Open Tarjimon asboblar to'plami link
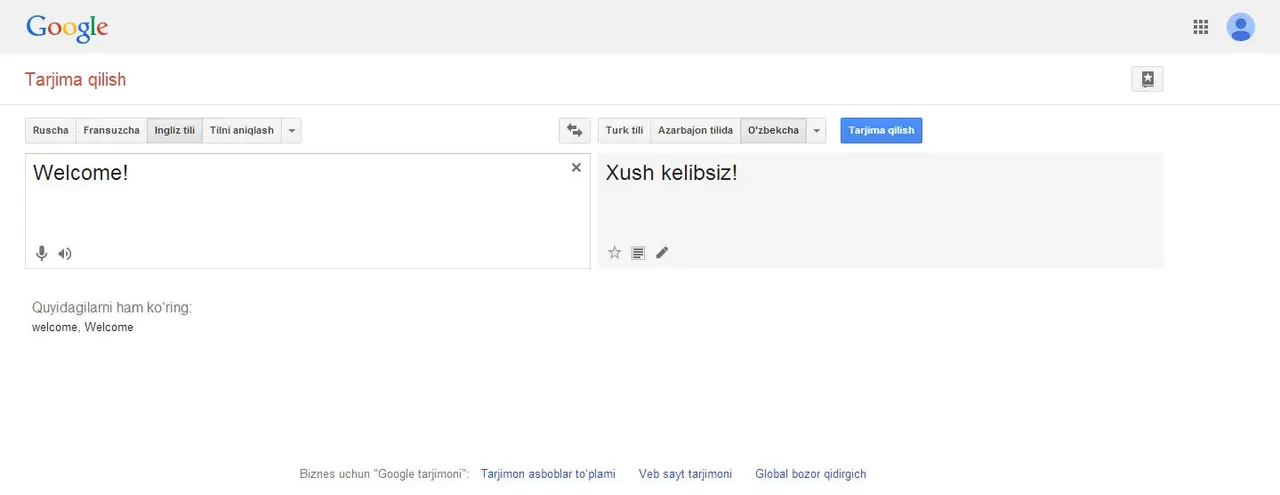 (548, 474)
